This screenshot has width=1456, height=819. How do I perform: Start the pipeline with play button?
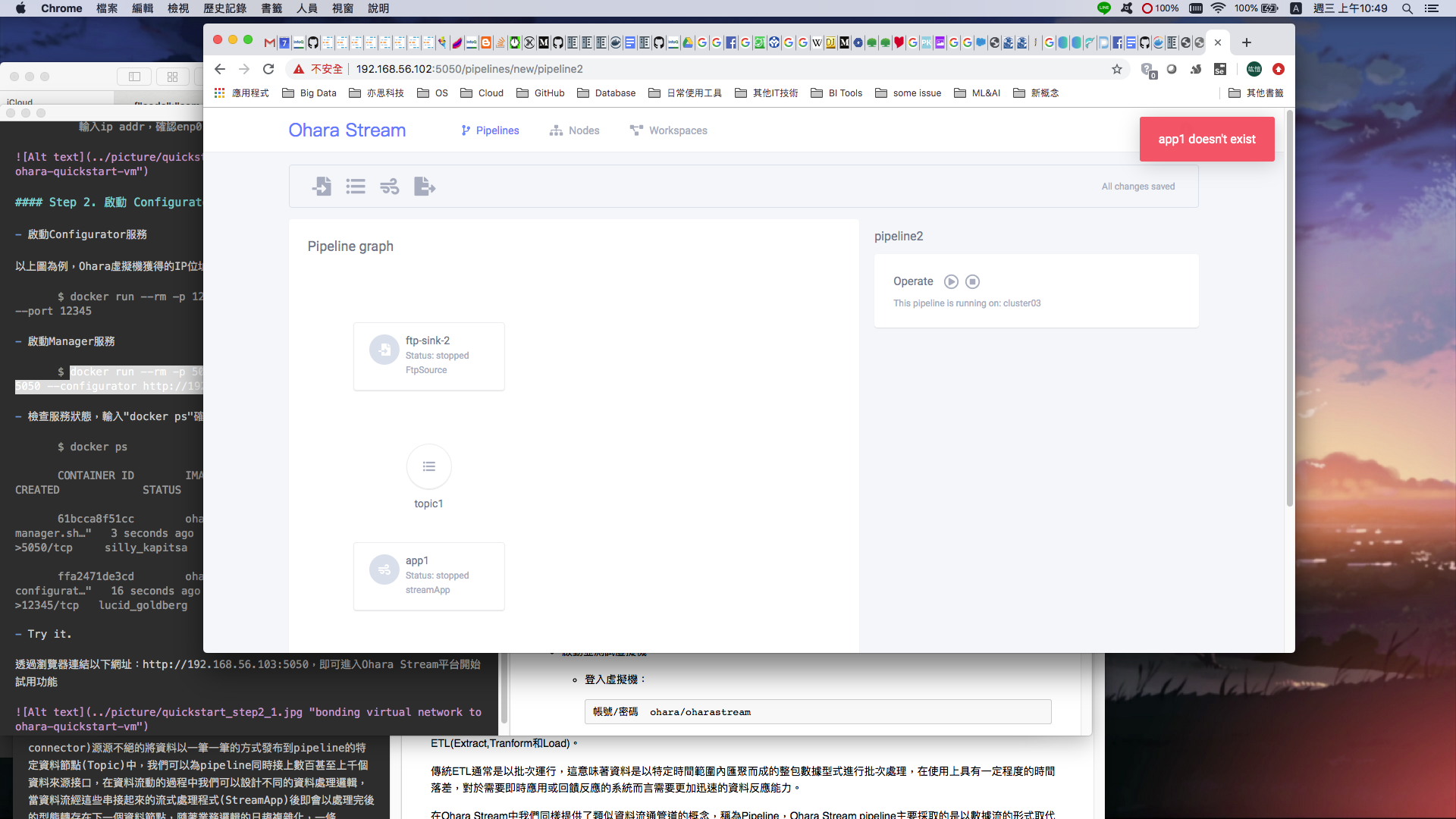coord(951,281)
